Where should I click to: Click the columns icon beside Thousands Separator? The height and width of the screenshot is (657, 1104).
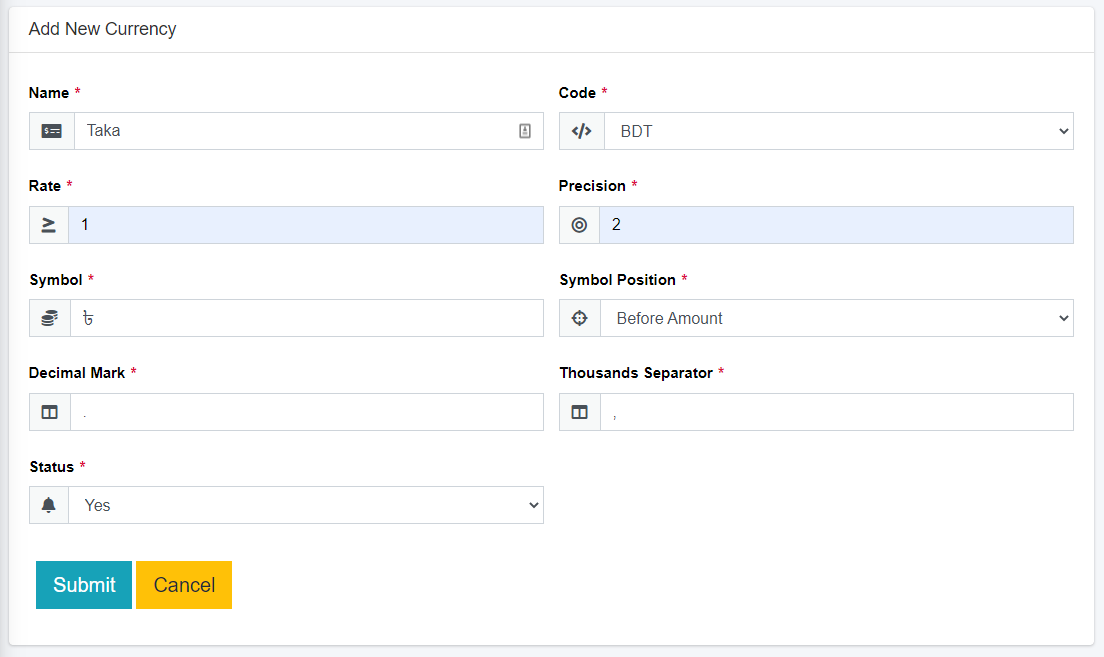click(x=579, y=412)
